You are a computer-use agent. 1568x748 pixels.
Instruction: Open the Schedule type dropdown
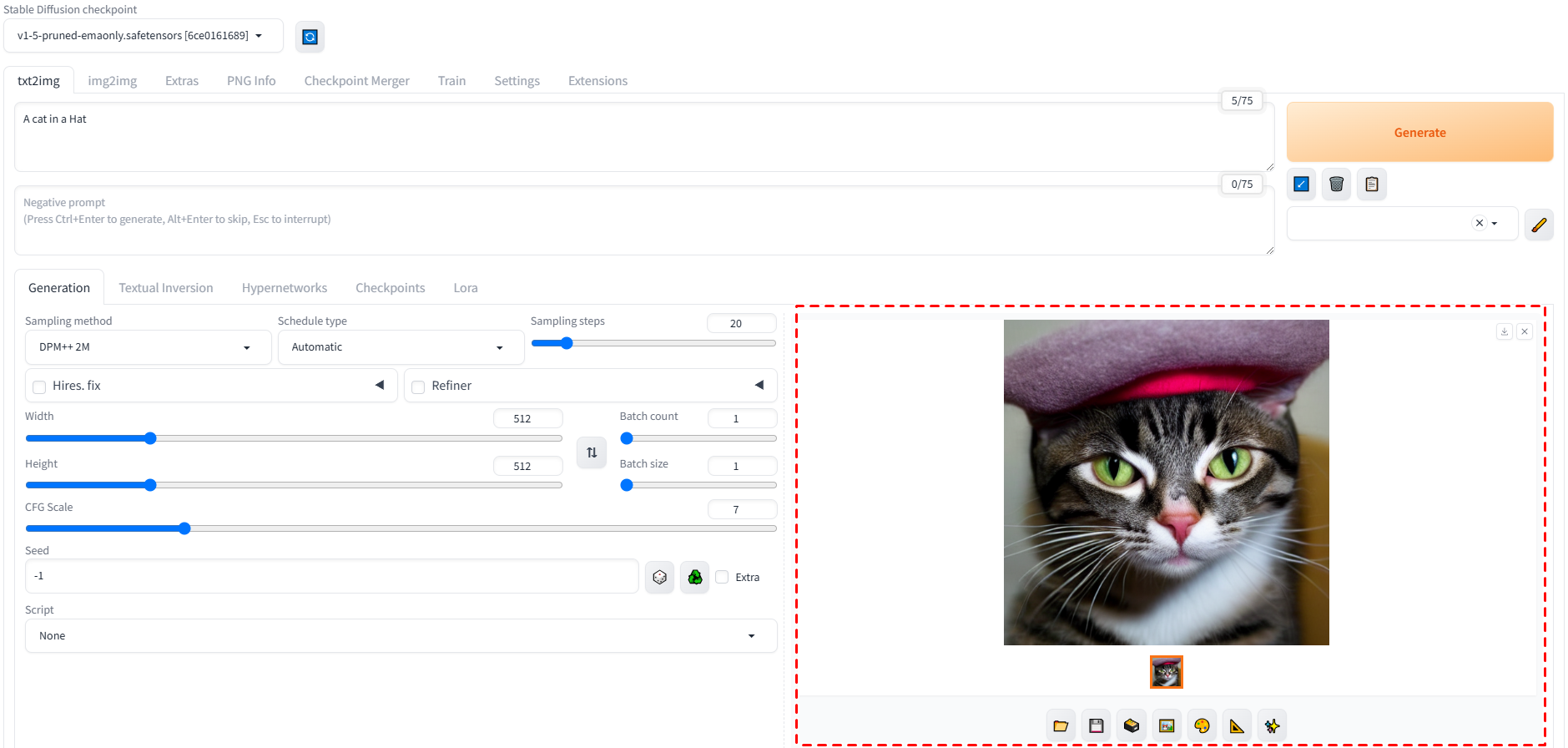(x=401, y=347)
